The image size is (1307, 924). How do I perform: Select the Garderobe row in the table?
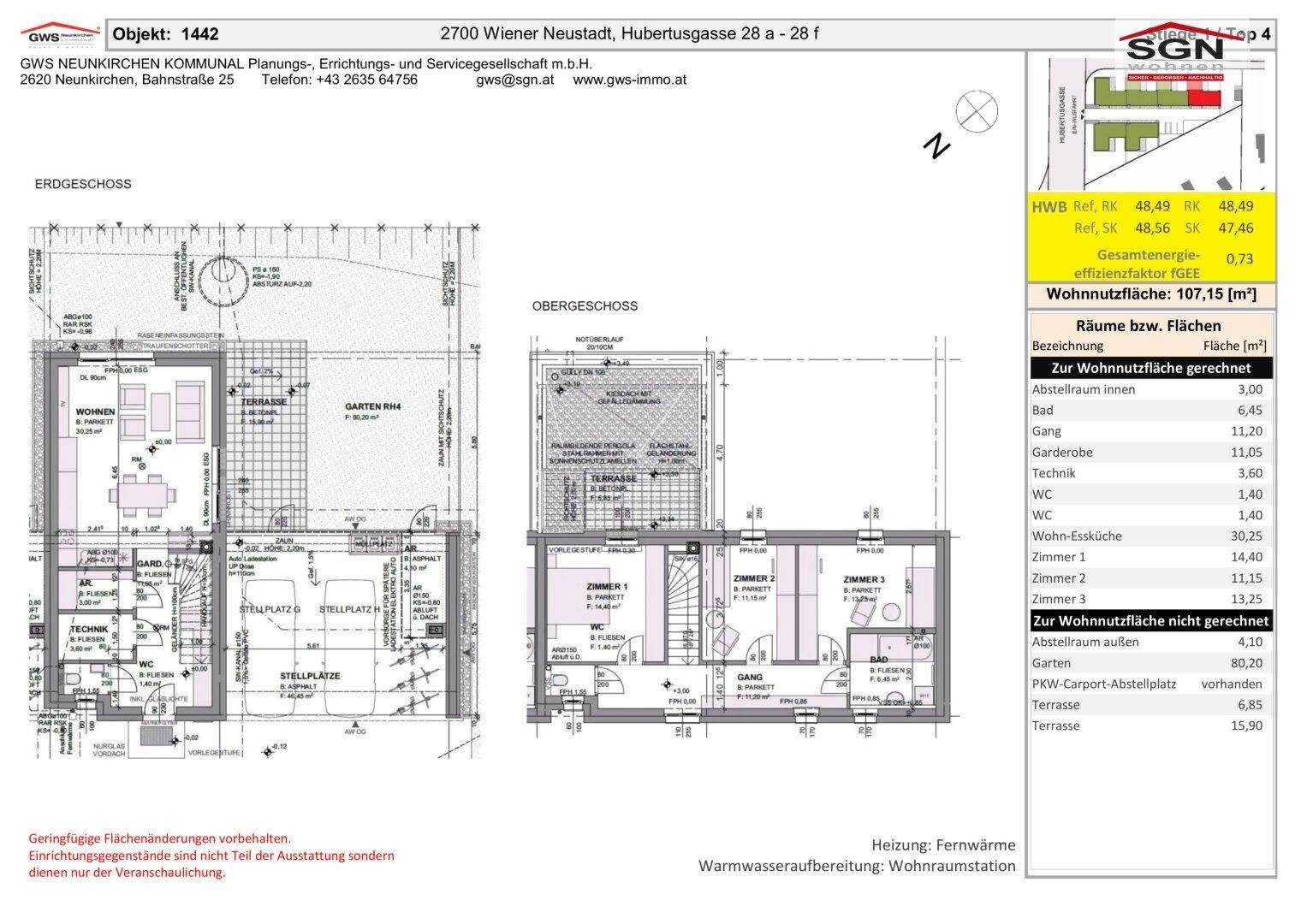tap(1151, 452)
